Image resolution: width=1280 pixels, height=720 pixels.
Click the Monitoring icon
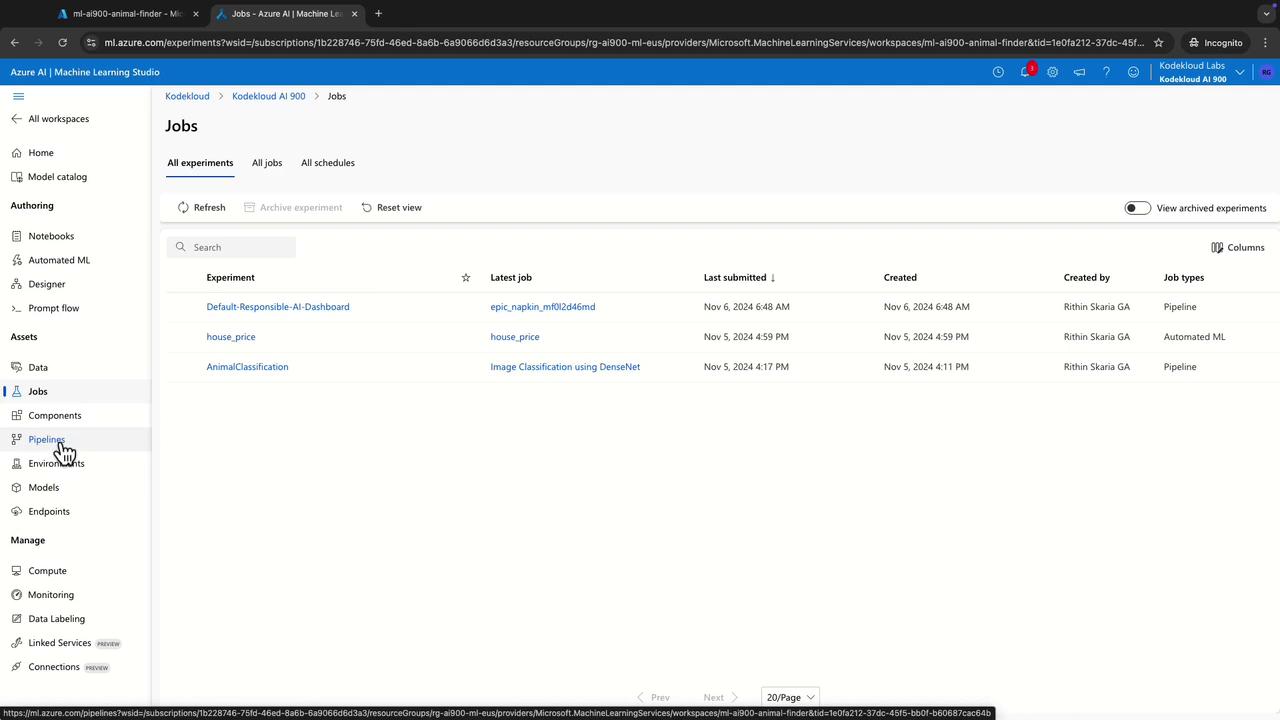17,595
